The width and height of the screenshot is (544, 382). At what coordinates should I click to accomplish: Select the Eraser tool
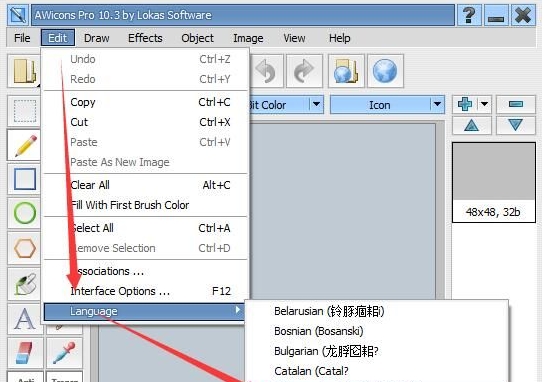pyautogui.click(x=25, y=352)
